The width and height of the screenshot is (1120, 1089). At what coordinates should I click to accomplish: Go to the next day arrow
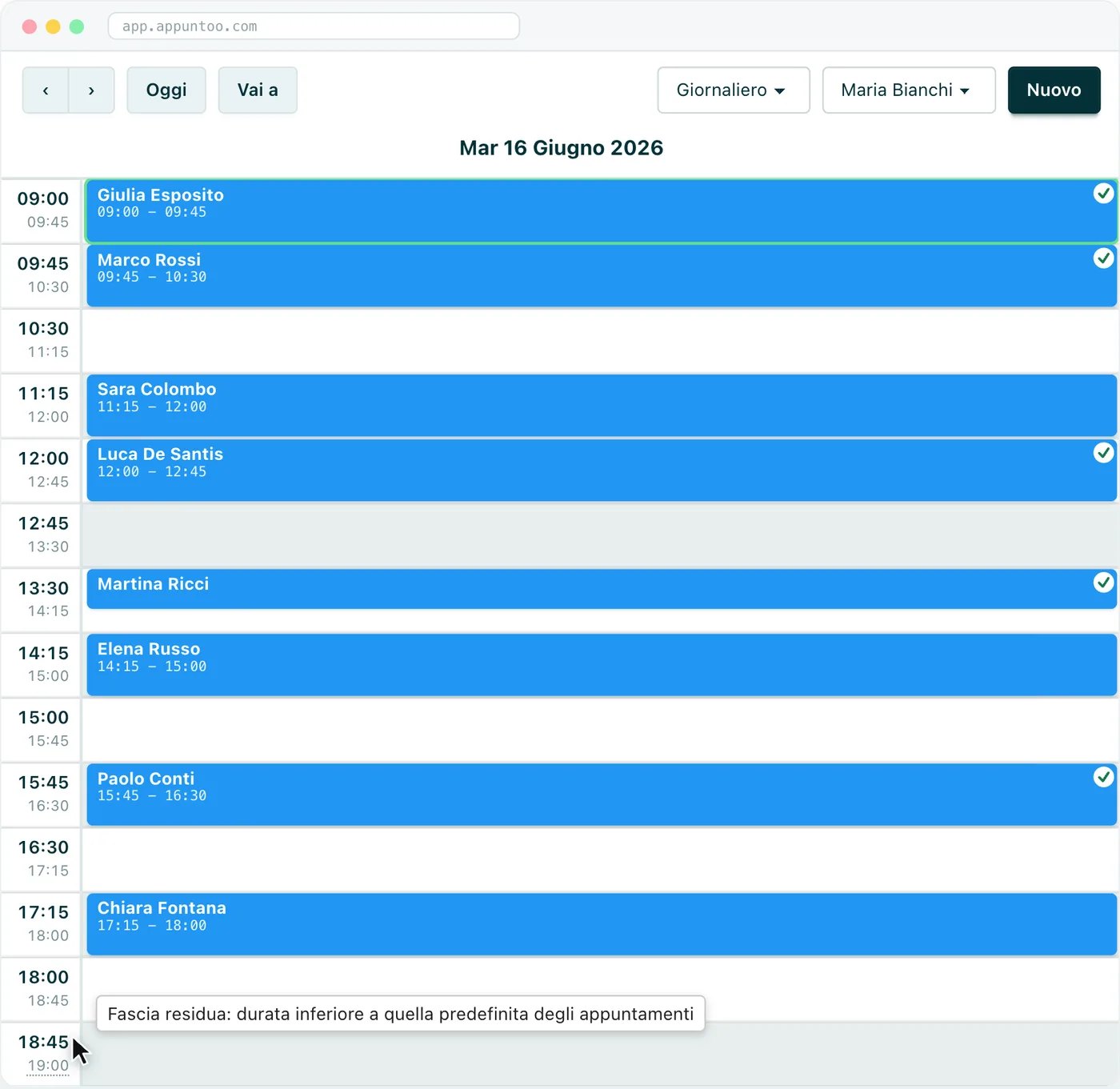tap(91, 90)
